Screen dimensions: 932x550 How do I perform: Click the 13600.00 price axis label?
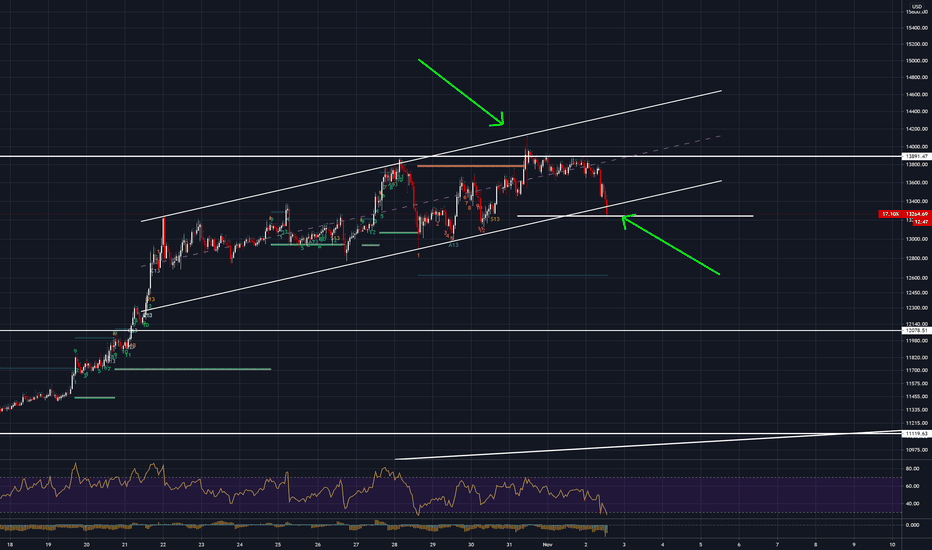(x=917, y=183)
